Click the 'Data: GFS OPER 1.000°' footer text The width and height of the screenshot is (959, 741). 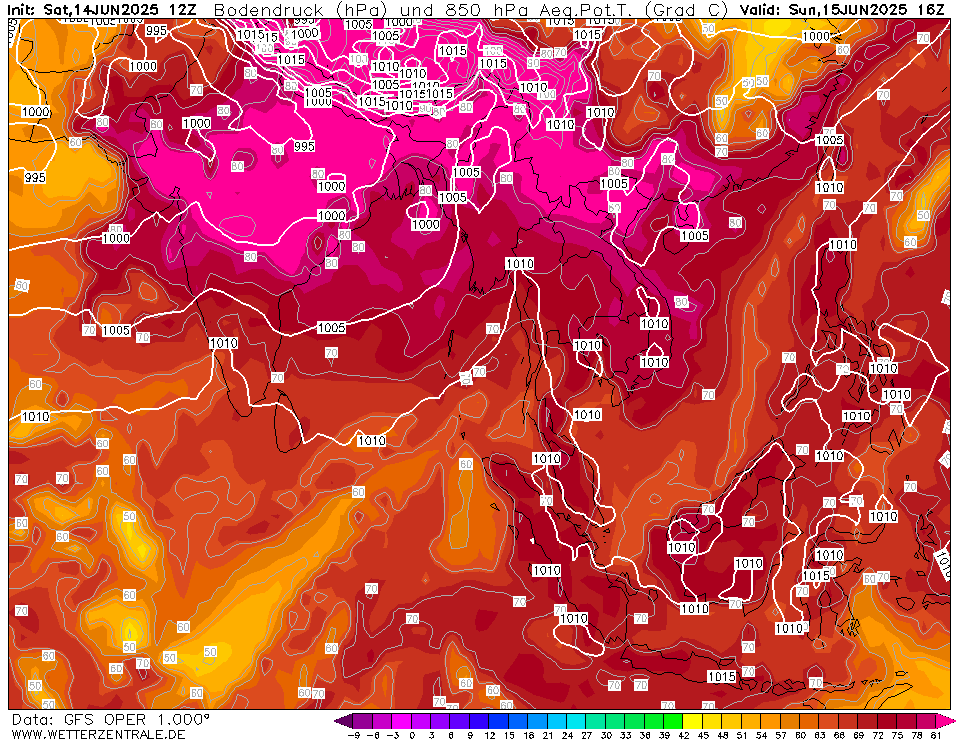pyautogui.click(x=110, y=720)
